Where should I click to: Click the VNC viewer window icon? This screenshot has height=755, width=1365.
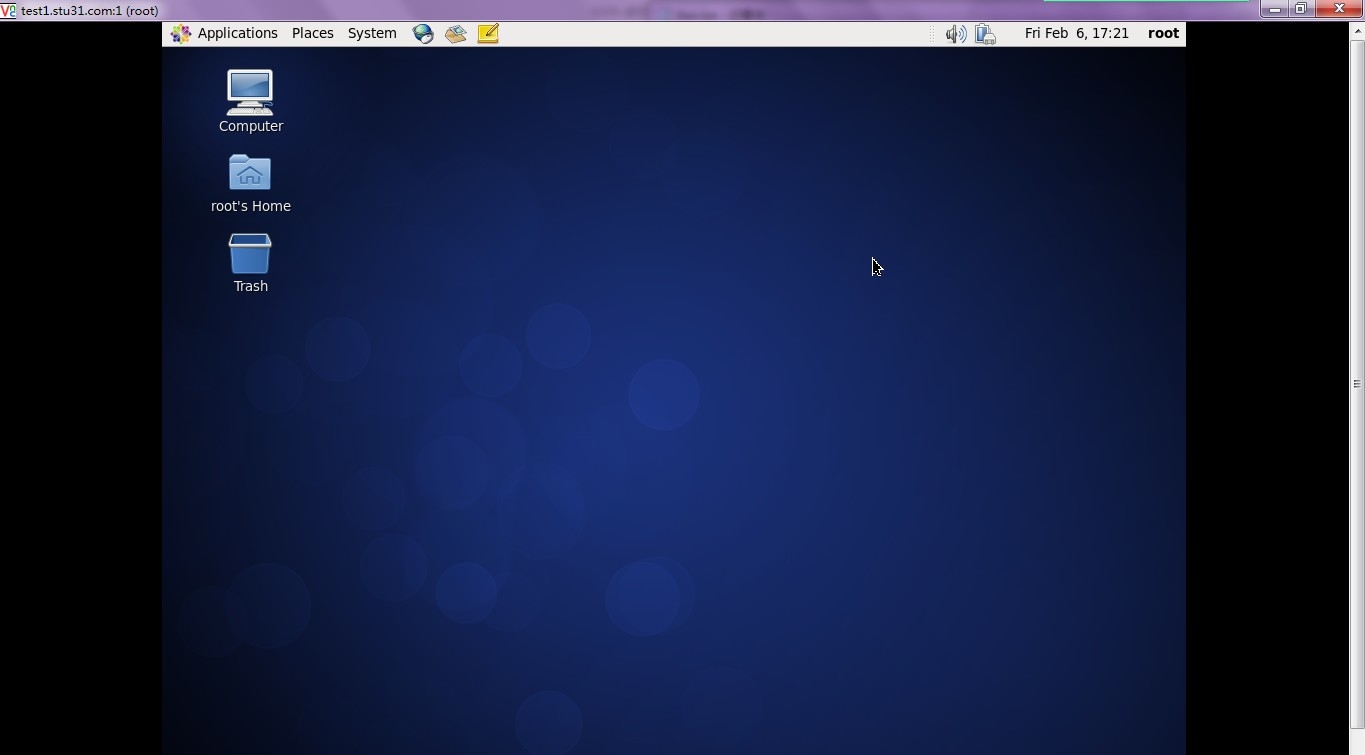click(x=9, y=10)
